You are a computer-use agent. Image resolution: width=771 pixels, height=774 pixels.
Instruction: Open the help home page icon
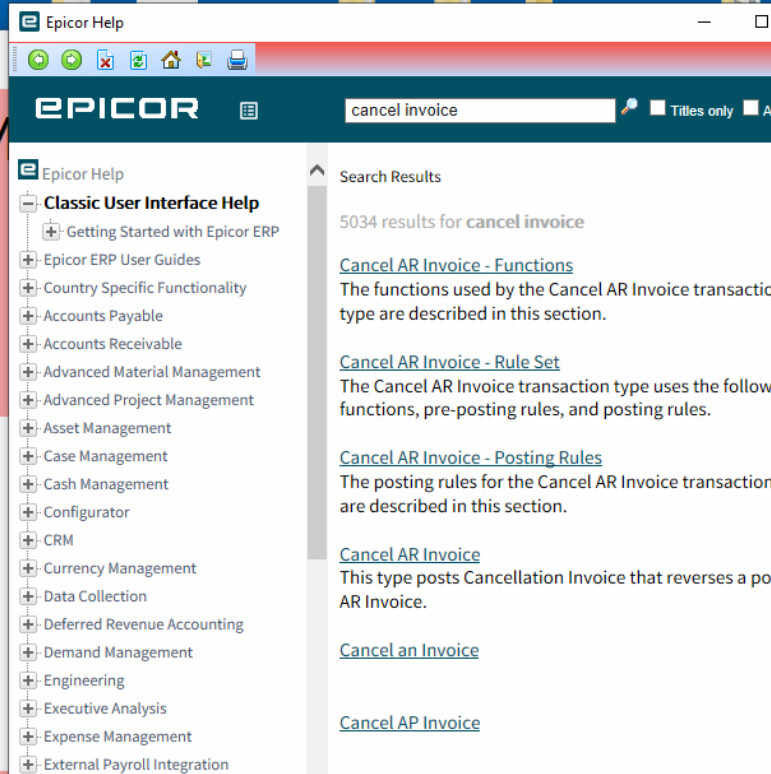coord(171,60)
